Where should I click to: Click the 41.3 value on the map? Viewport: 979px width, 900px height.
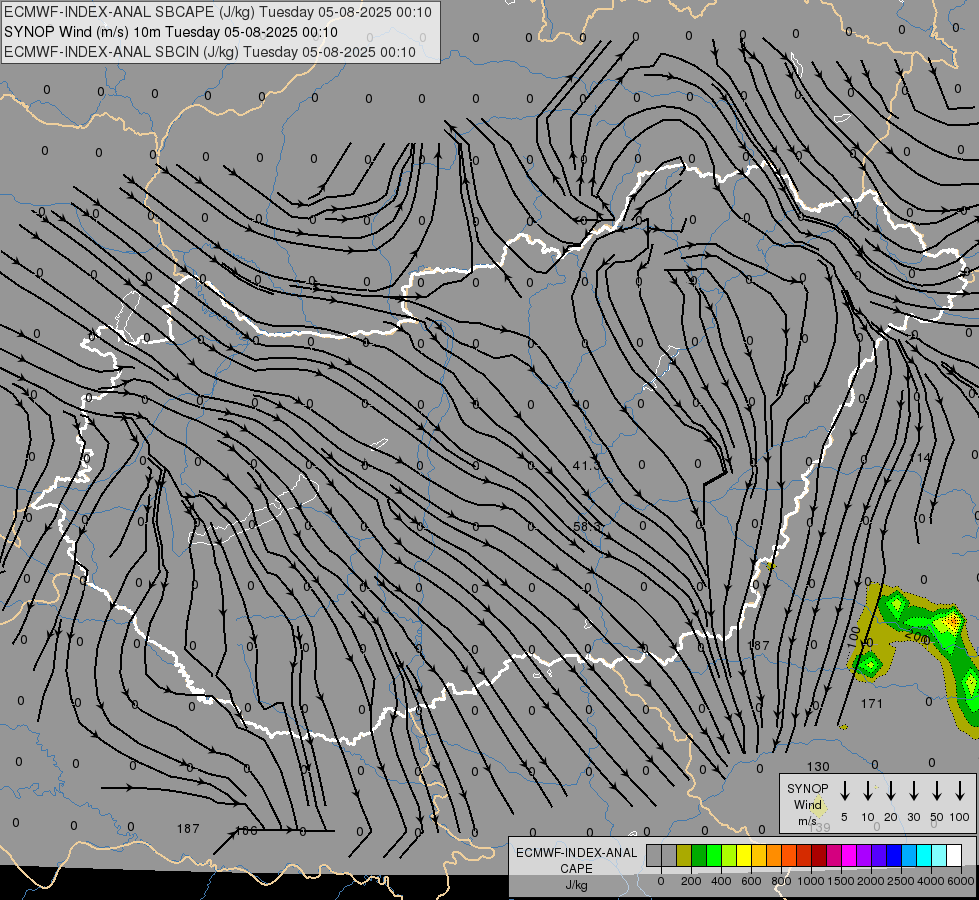point(586,465)
